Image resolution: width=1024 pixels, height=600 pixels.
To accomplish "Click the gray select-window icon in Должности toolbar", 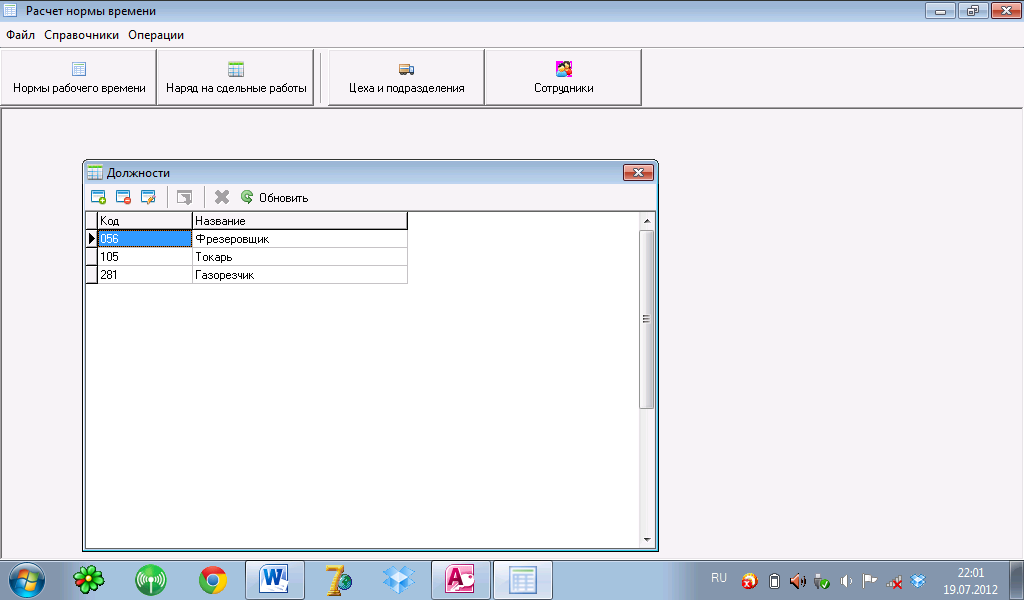I will (185, 197).
